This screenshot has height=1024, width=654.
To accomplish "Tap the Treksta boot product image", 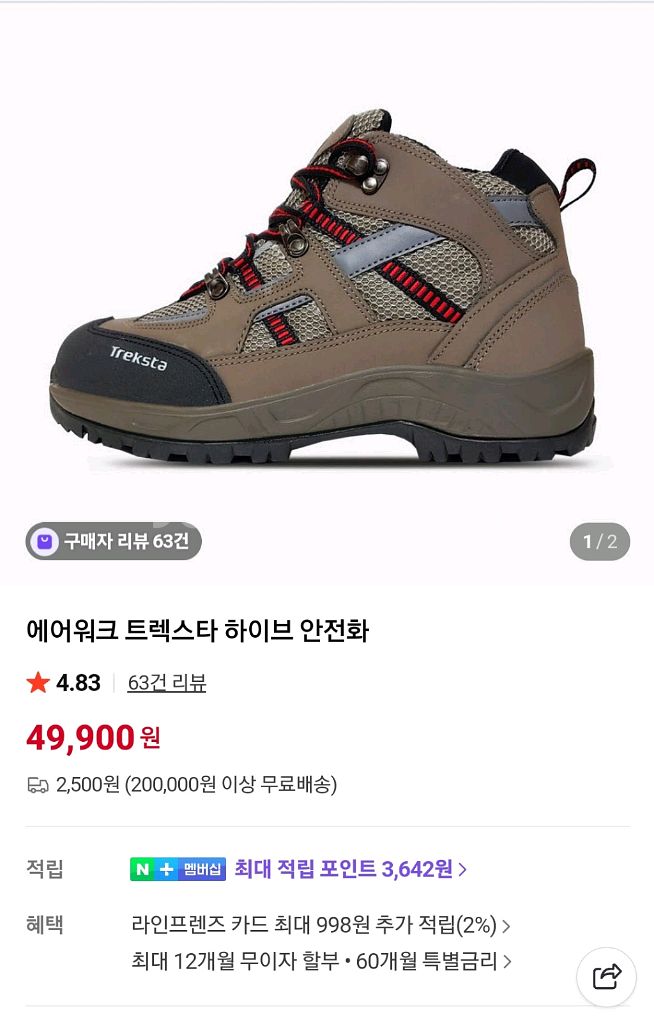I will point(323,287).
